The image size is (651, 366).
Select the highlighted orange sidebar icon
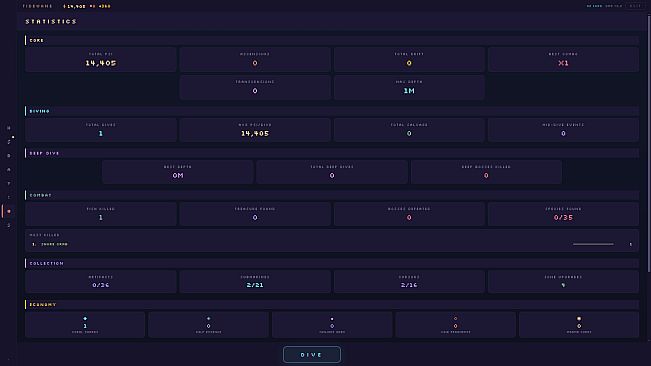click(x=9, y=211)
